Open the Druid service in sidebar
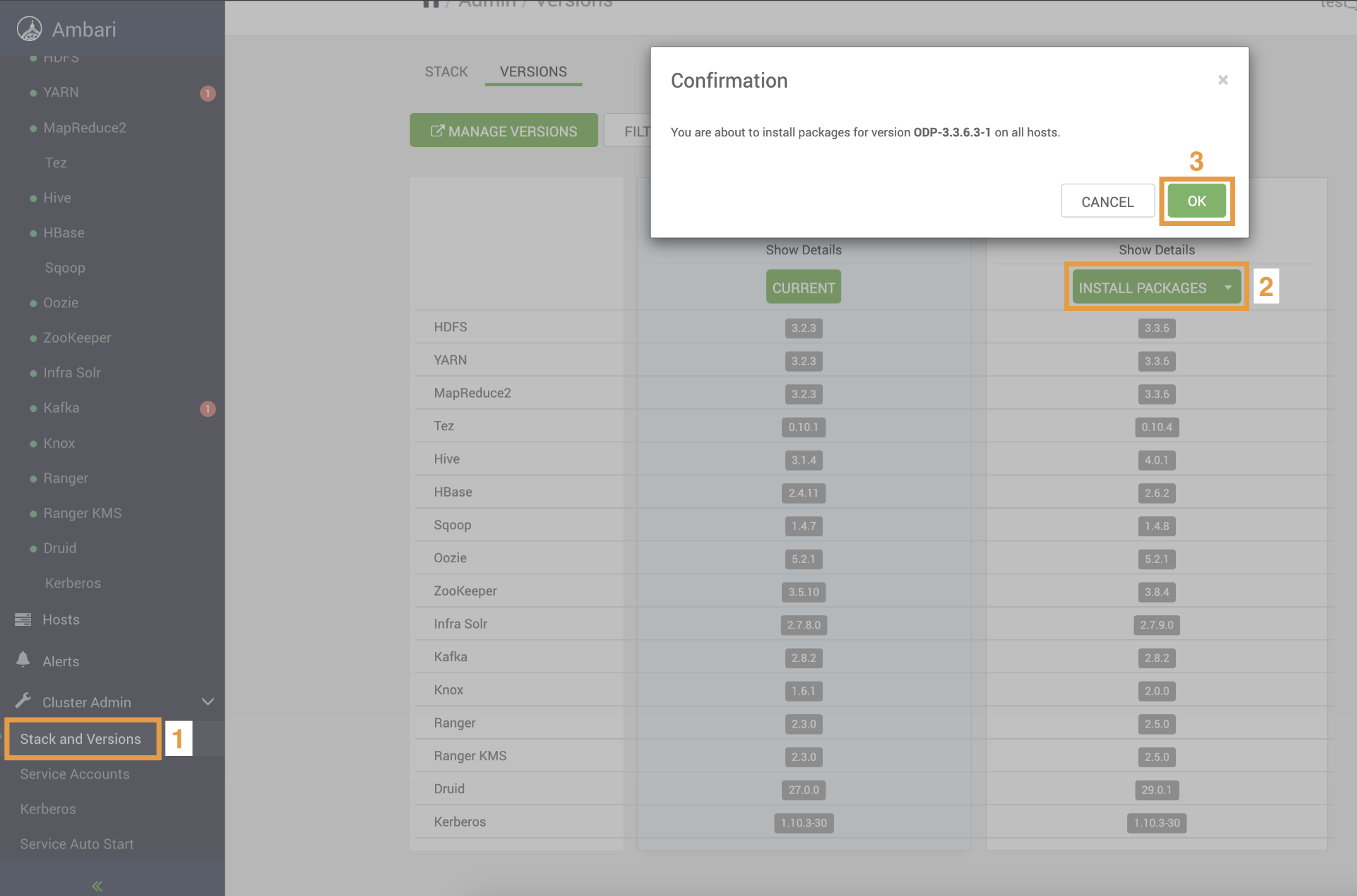 coord(59,548)
